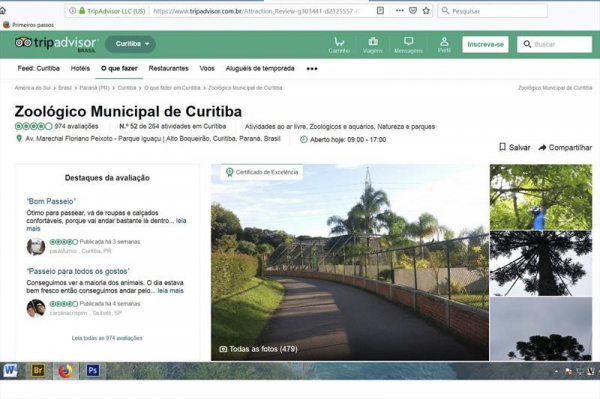600x399 pixels.
Task: Open Adobe Bridge from the taskbar
Action: 38,370
